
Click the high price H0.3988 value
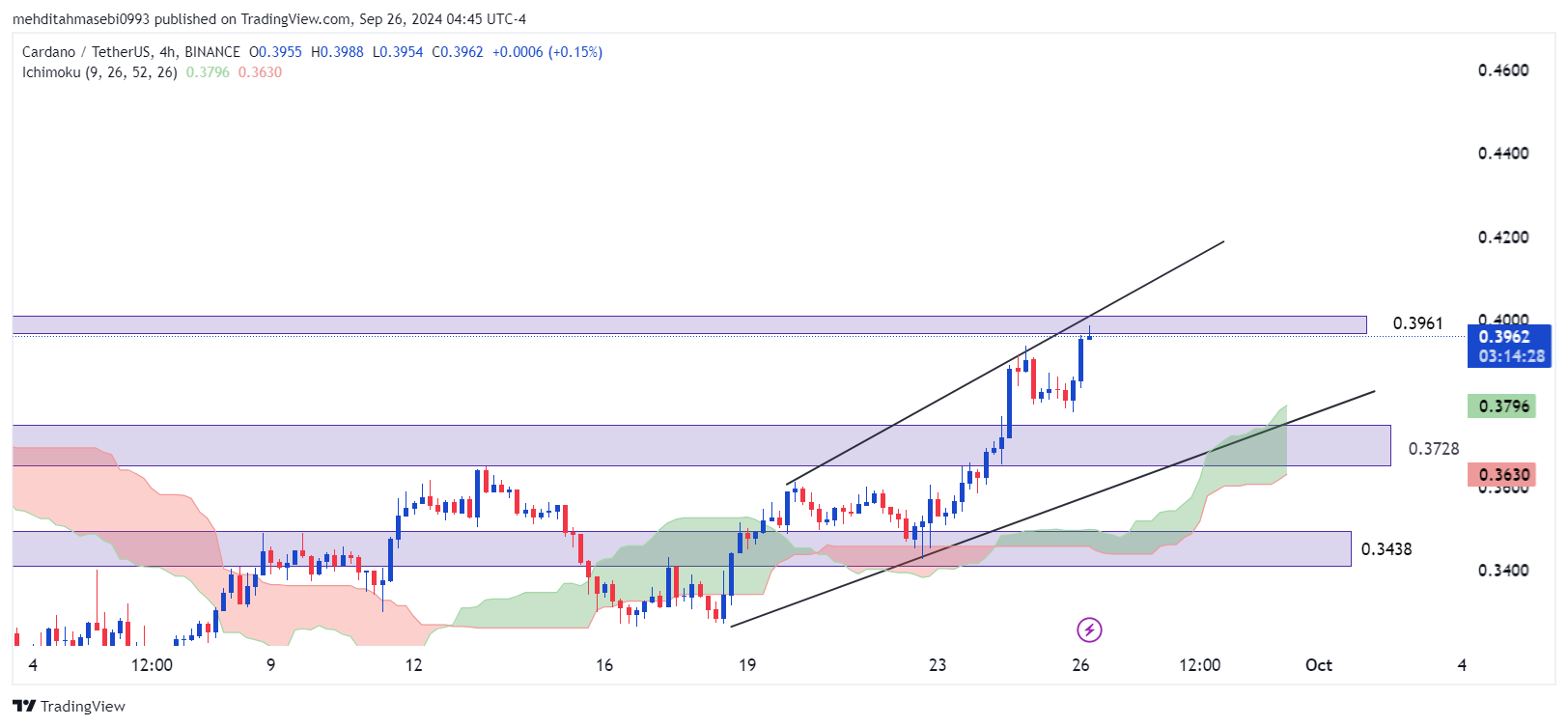(337, 52)
